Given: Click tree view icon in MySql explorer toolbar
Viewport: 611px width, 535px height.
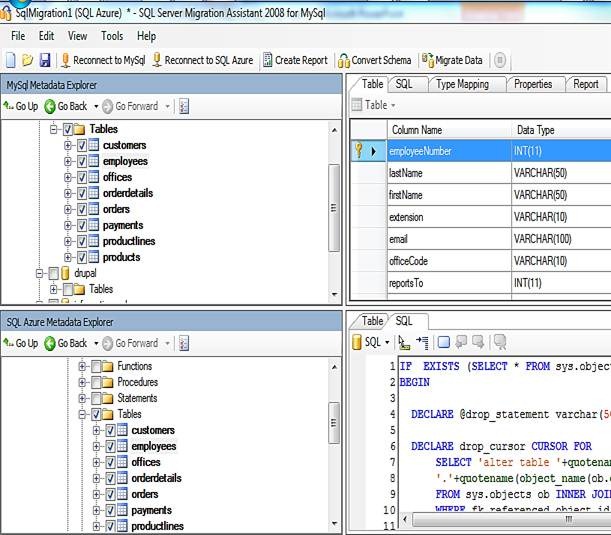Looking at the screenshot, I should click(184, 106).
